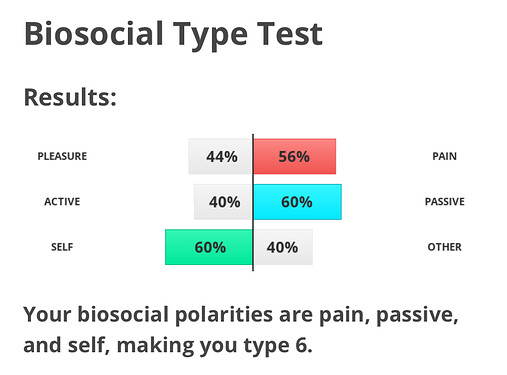This screenshot has height=375, width=507.
Task: Click the PLEASURE label
Action: pyautogui.click(x=62, y=156)
